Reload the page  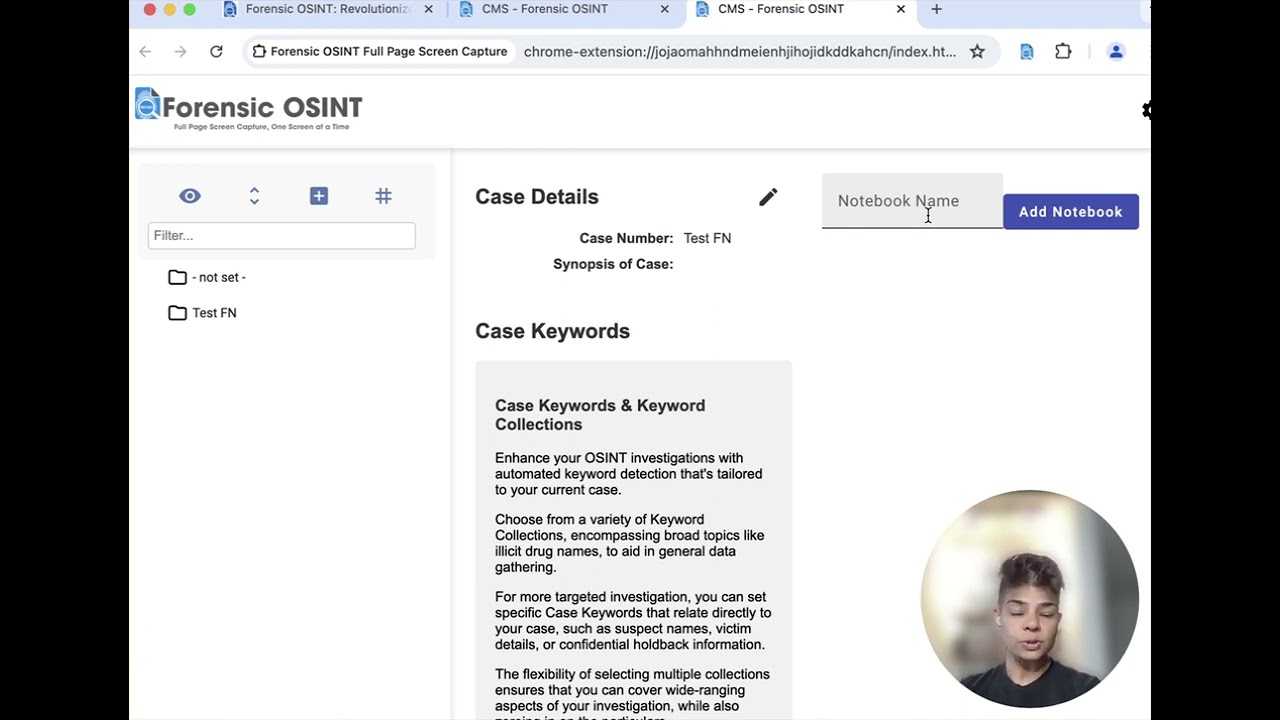pyautogui.click(x=216, y=51)
